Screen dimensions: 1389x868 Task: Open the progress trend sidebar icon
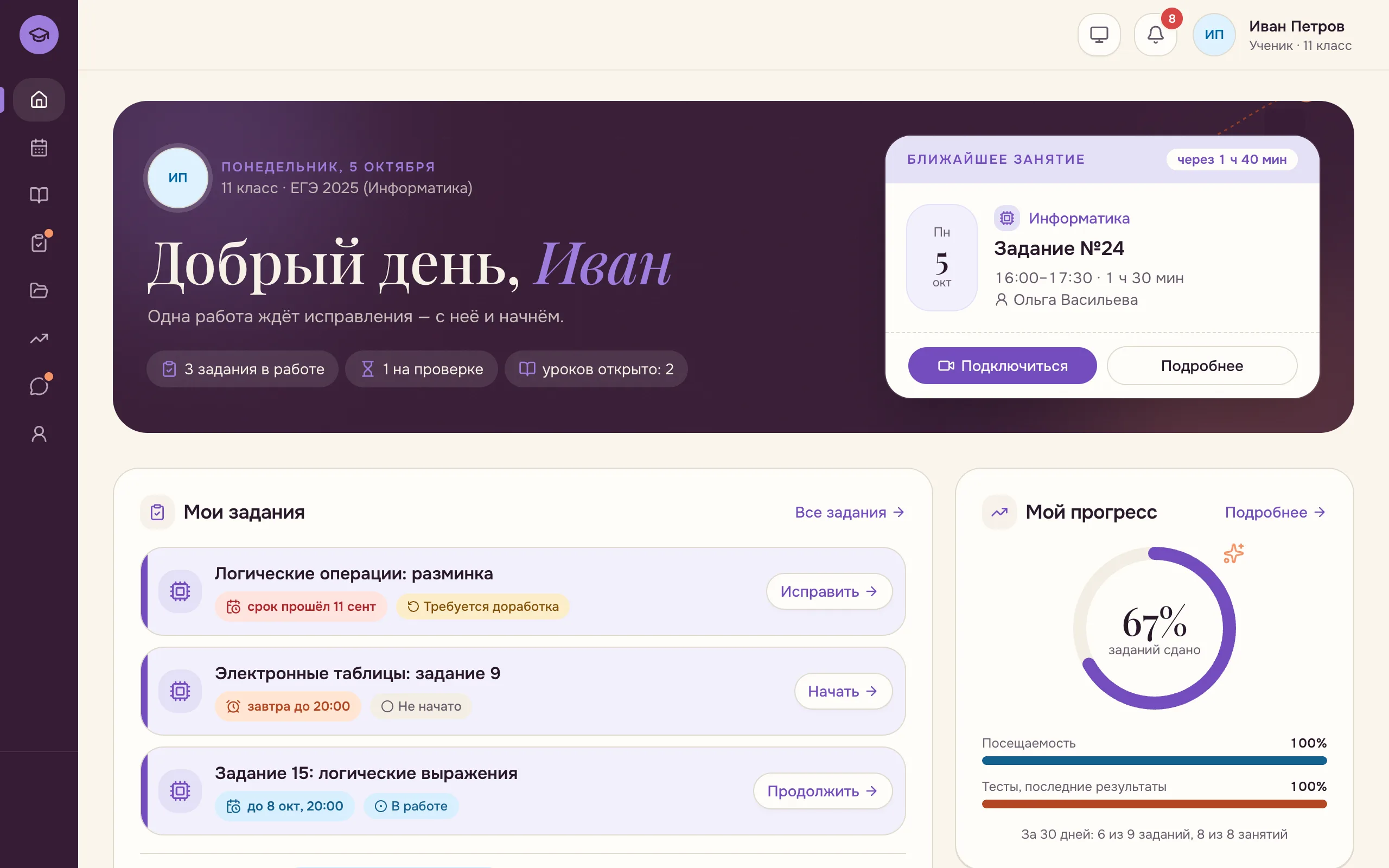pos(39,338)
